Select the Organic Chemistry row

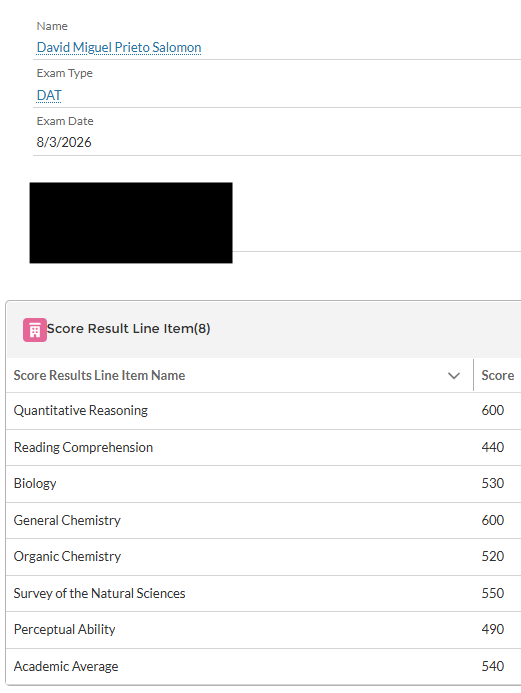click(x=263, y=557)
